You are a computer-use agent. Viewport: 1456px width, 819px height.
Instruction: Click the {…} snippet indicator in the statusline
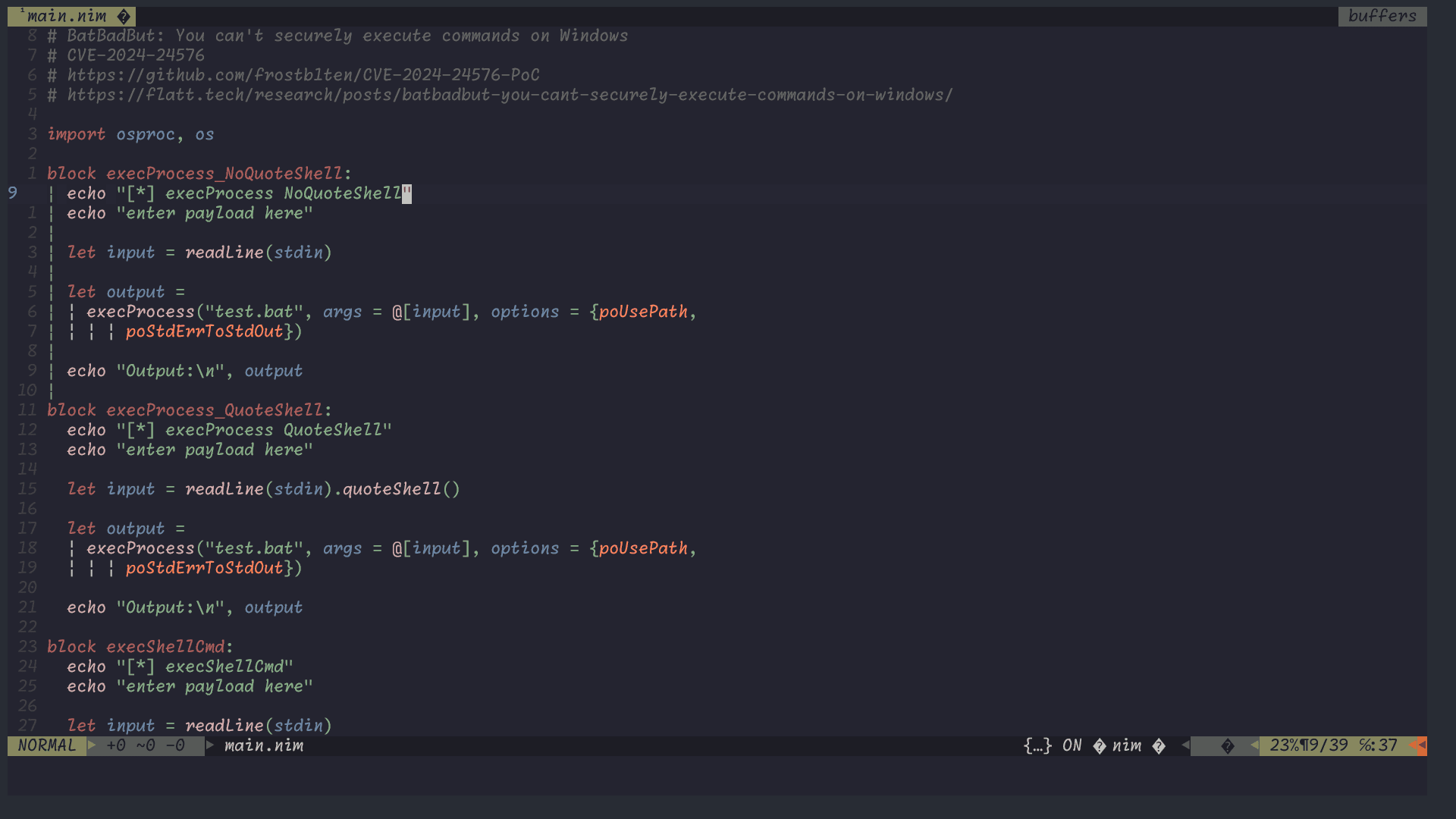pyautogui.click(x=1036, y=745)
